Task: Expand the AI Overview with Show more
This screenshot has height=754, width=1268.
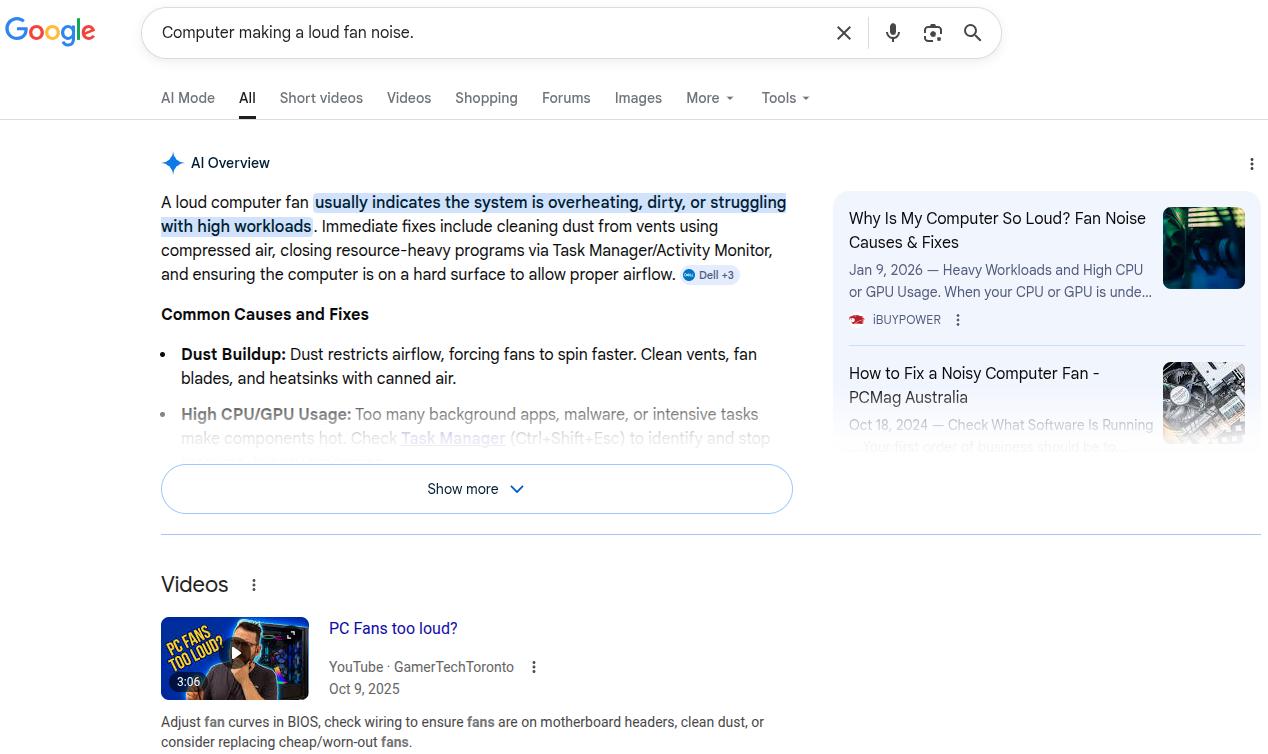Action: click(476, 489)
